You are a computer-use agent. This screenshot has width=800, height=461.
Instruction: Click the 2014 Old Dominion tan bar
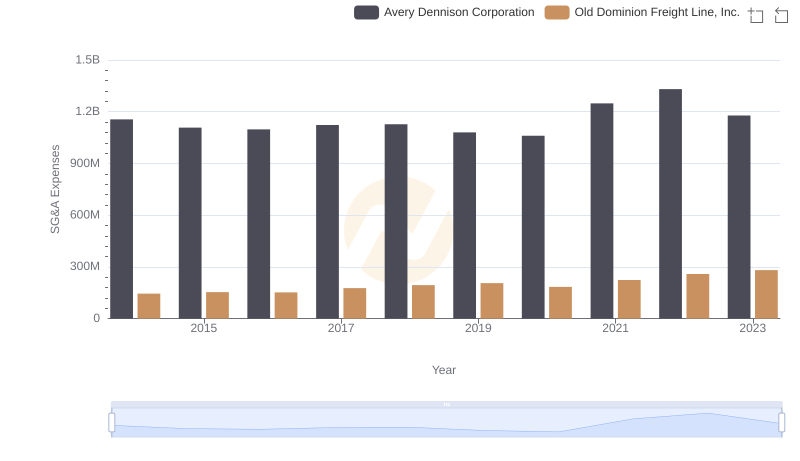(149, 306)
